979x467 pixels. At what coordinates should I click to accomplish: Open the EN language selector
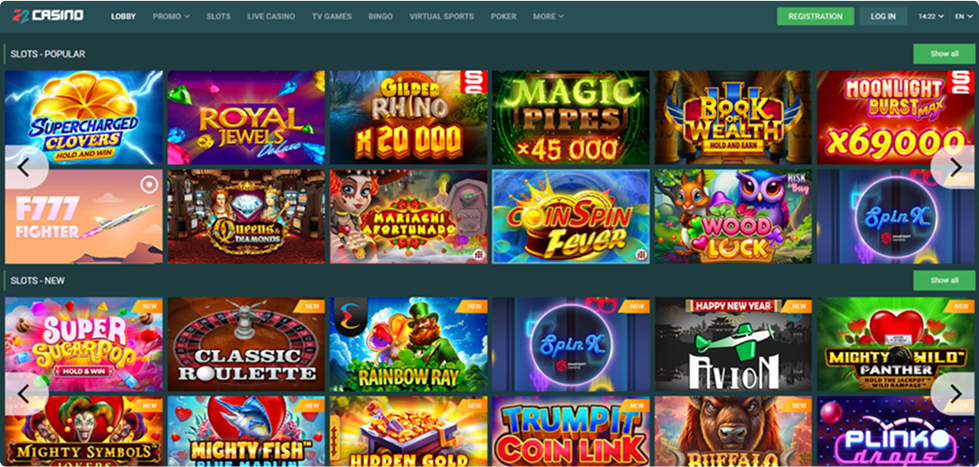(963, 16)
